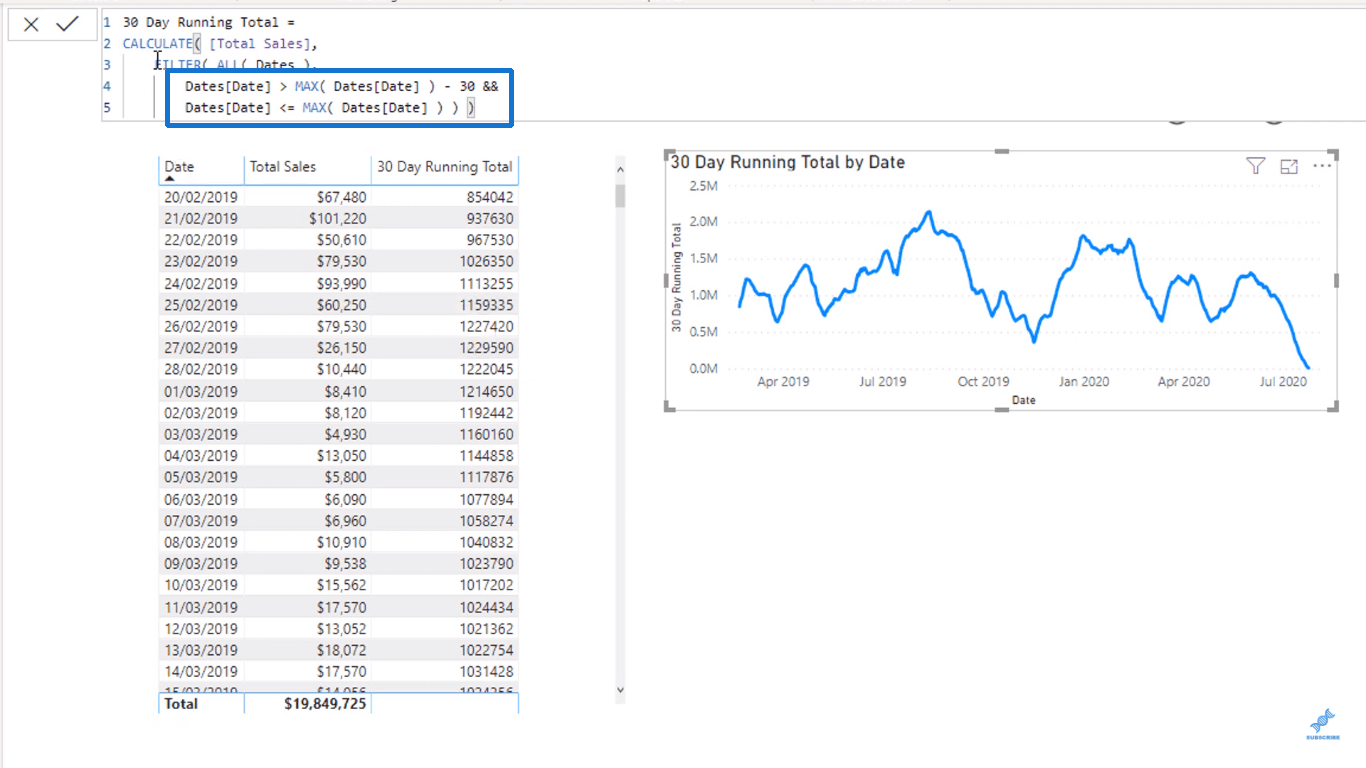Sort by the 30 Day Running Total header
1366x768 pixels.
point(444,167)
